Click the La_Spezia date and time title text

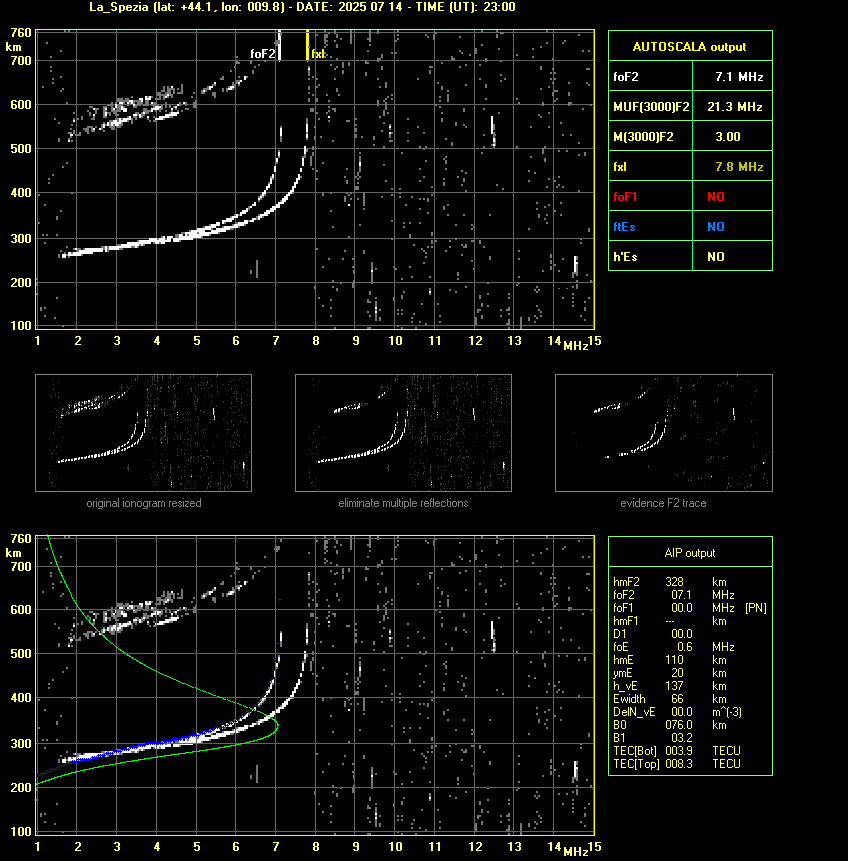click(302, 7)
